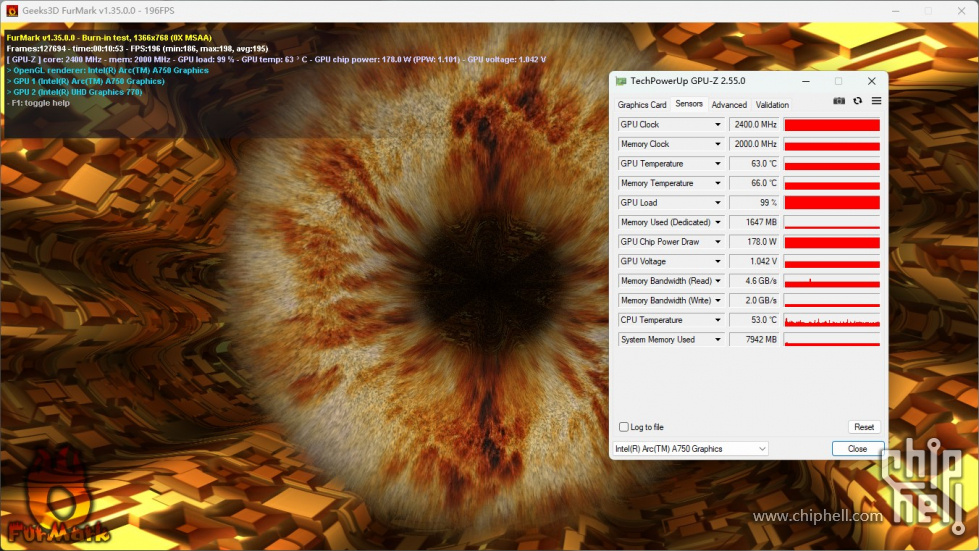This screenshot has width=979, height=551.
Task: Click the 1647 MB memory used value
Action: pos(754,222)
